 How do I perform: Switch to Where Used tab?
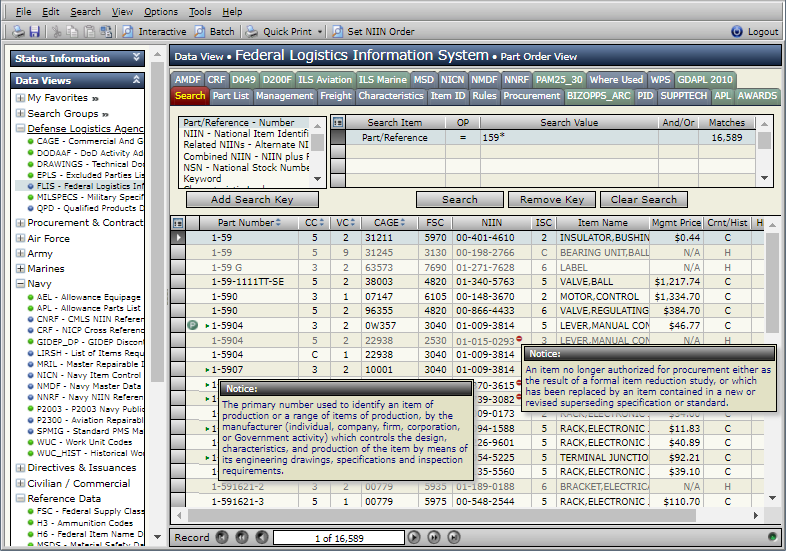616,80
